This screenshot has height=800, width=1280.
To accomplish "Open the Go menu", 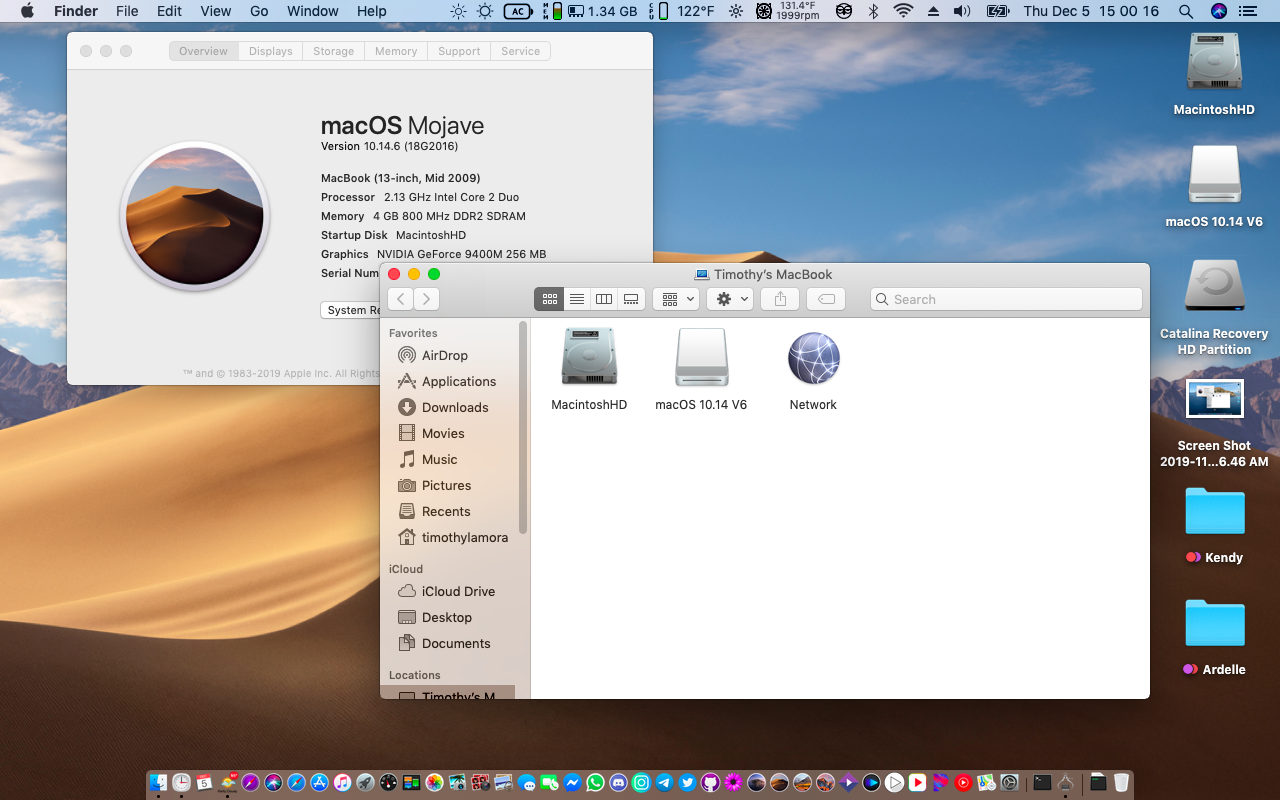I will pyautogui.click(x=259, y=11).
